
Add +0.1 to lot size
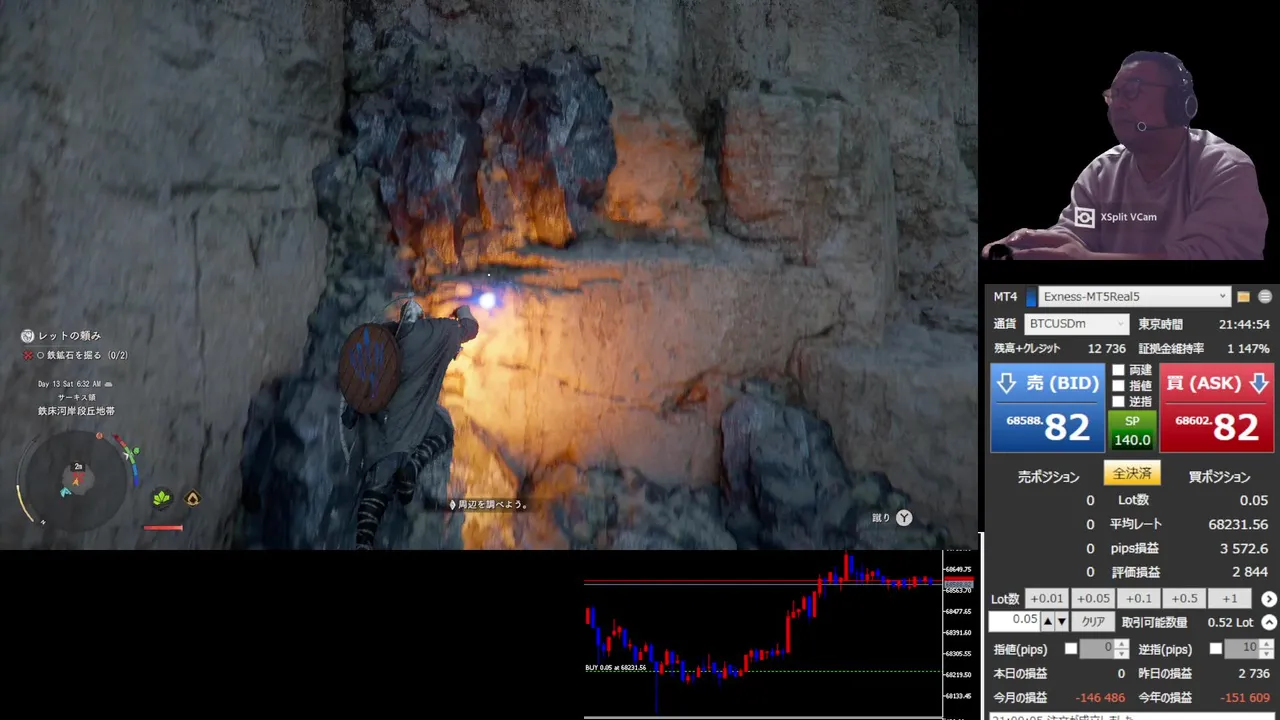click(x=1138, y=599)
